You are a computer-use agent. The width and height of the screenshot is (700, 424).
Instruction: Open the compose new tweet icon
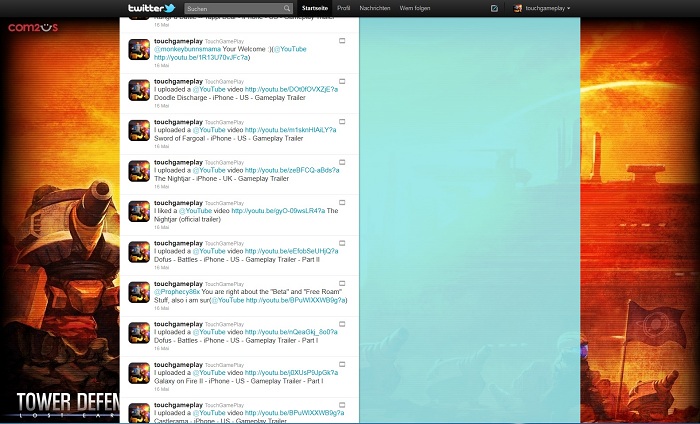click(x=494, y=8)
